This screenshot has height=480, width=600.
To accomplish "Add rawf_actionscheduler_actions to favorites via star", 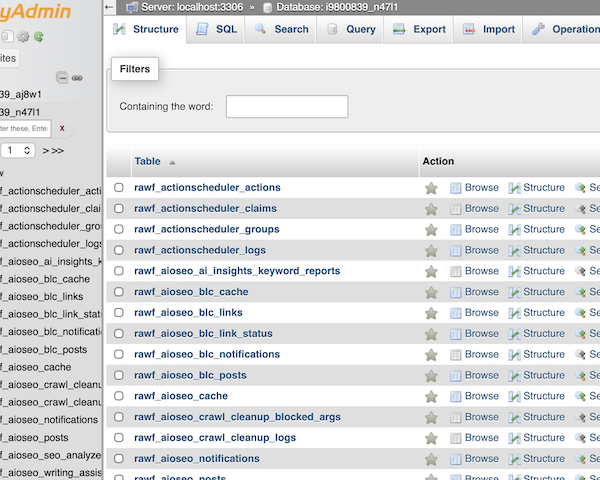I will tap(431, 188).
